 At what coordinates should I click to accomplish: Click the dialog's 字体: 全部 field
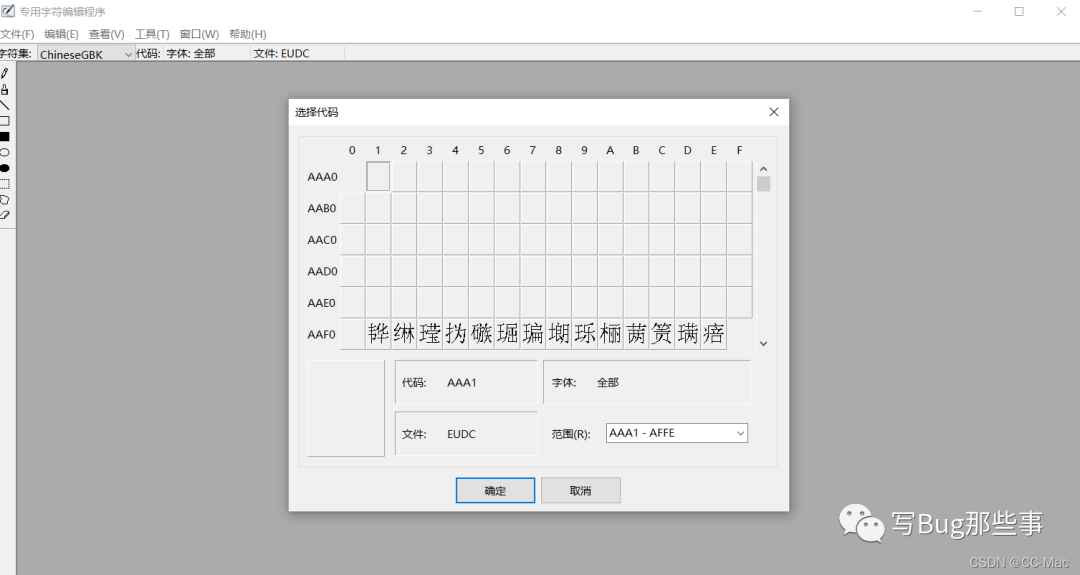(647, 382)
